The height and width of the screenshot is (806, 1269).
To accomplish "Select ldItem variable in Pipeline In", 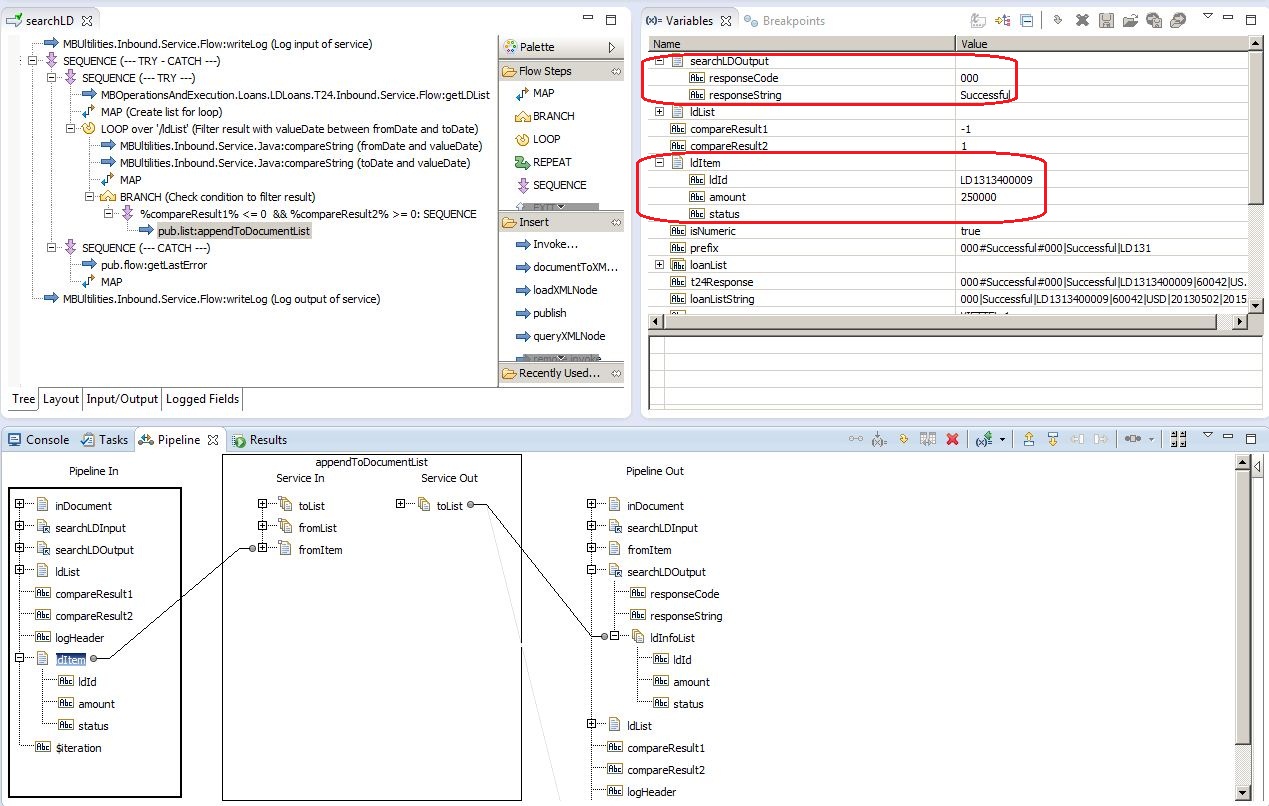I will click(70, 659).
